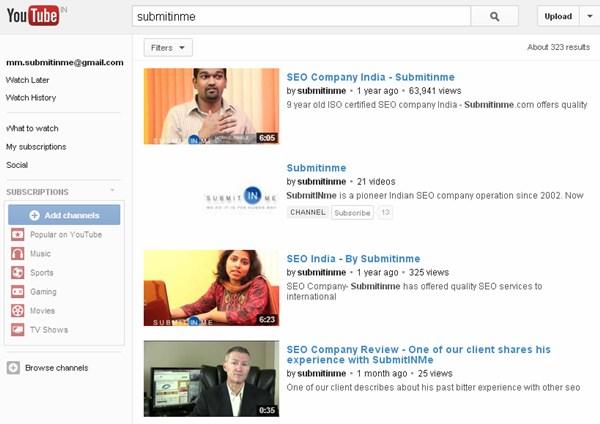
Task: Click the 21 videos text
Action: 376,181
